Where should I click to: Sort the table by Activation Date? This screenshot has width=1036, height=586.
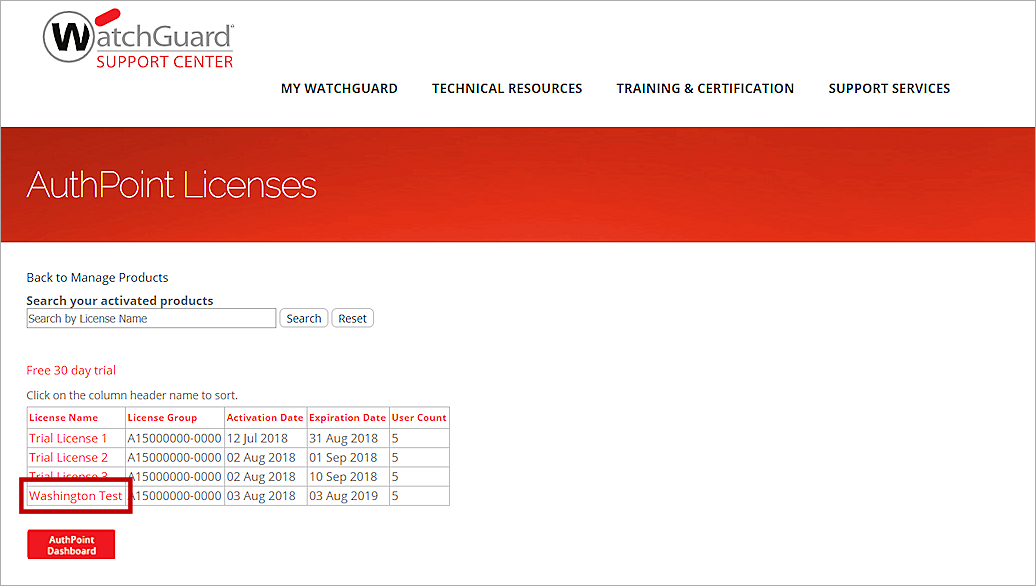pos(264,418)
